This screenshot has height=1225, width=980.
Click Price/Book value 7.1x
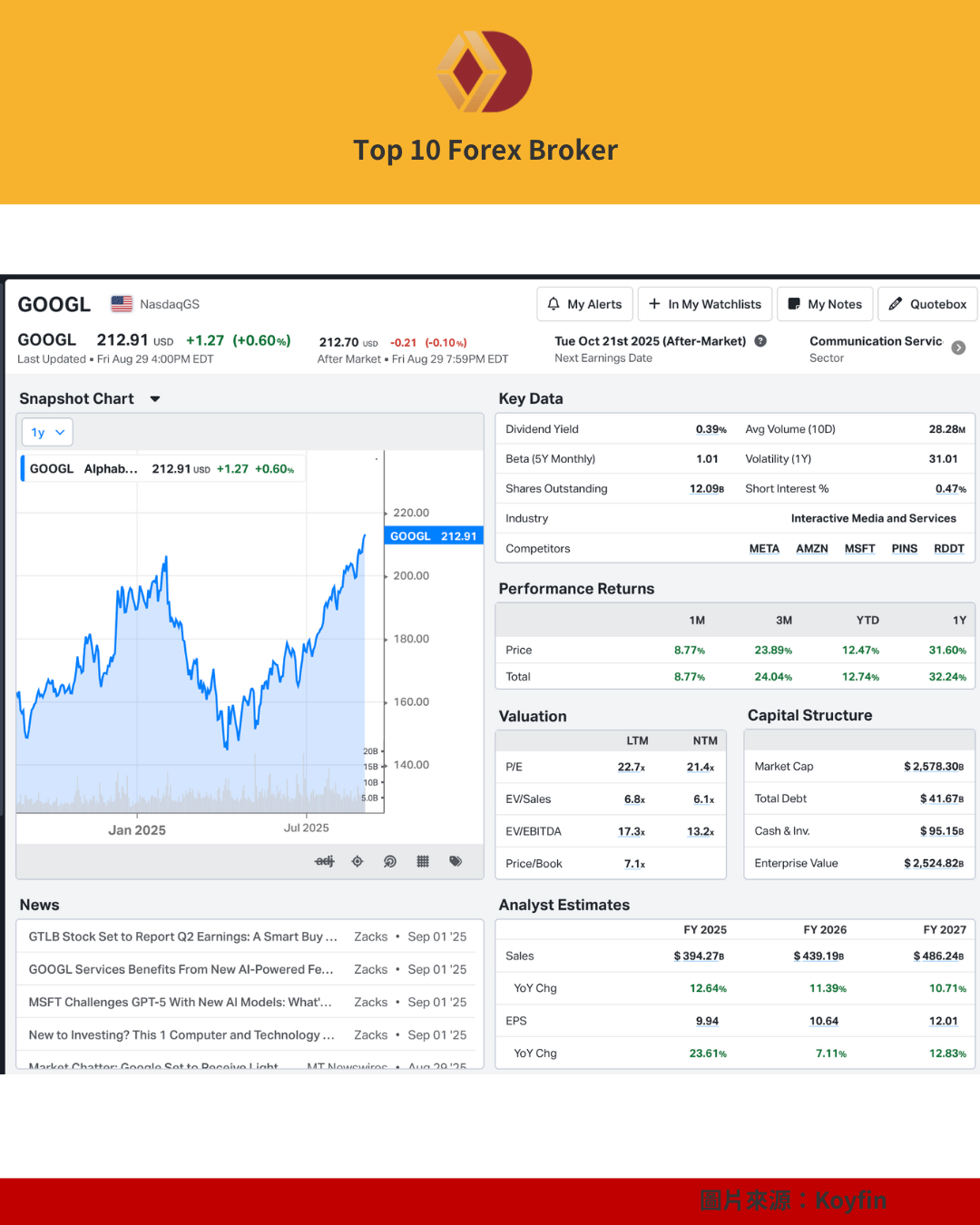tap(635, 864)
